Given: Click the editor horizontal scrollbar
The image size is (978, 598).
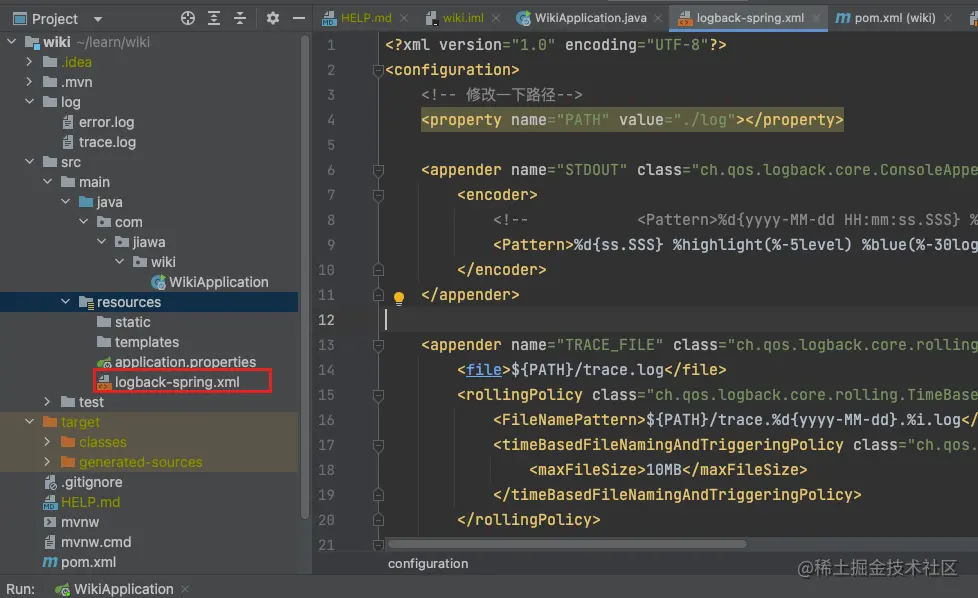Looking at the screenshot, I should tap(567, 544).
